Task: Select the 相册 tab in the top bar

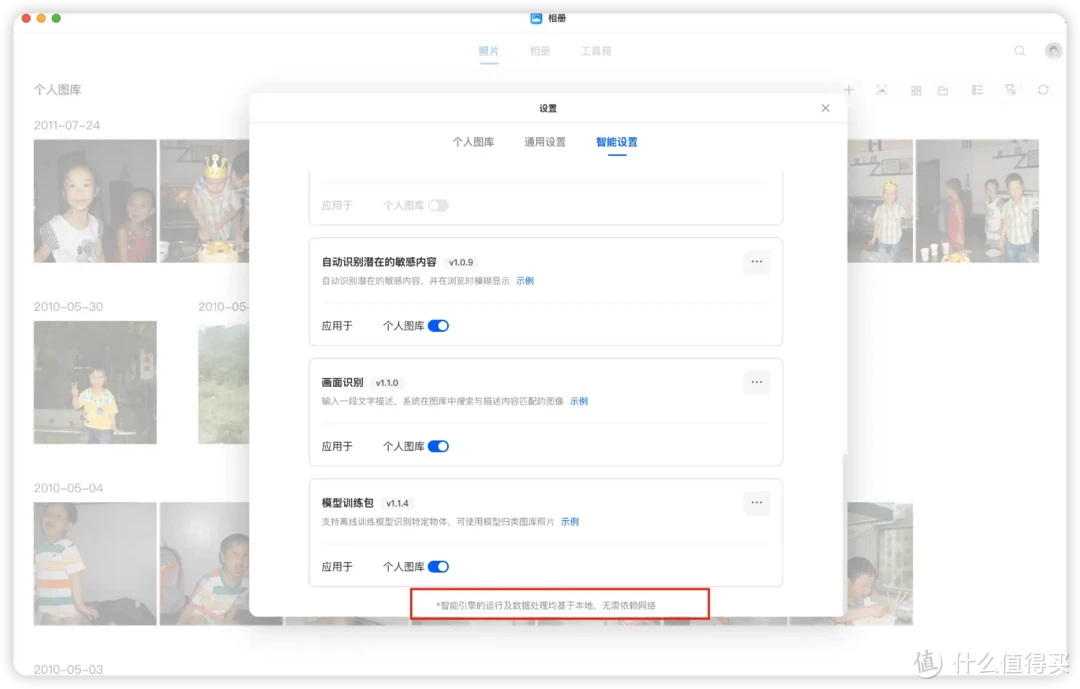Action: [x=540, y=50]
